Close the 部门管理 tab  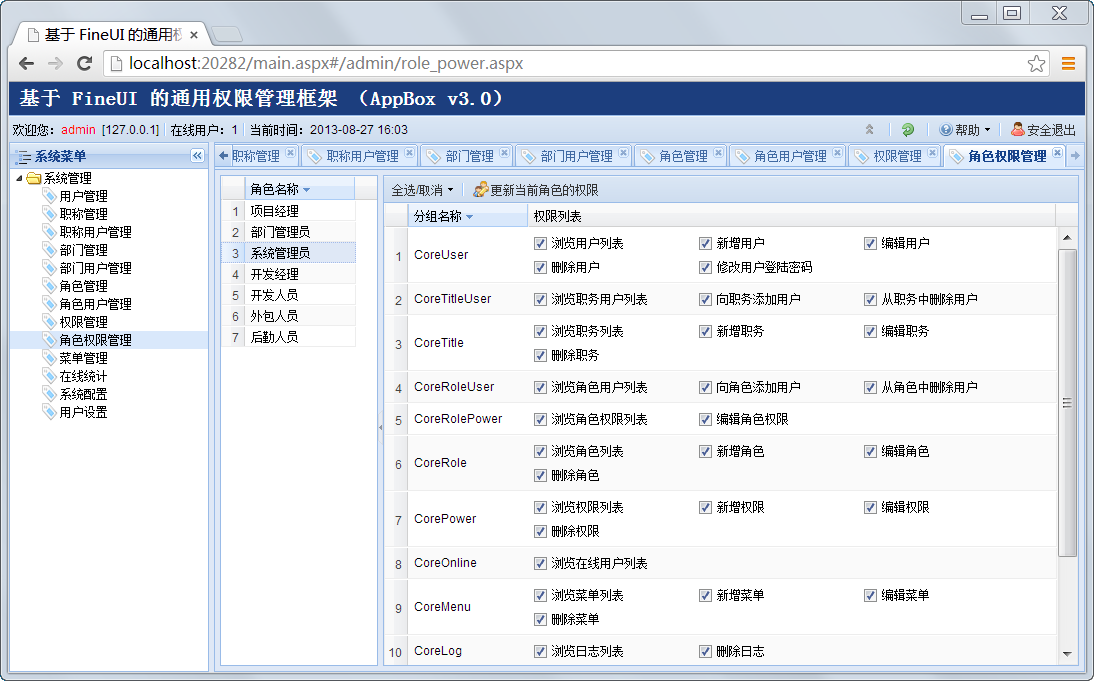click(504, 153)
